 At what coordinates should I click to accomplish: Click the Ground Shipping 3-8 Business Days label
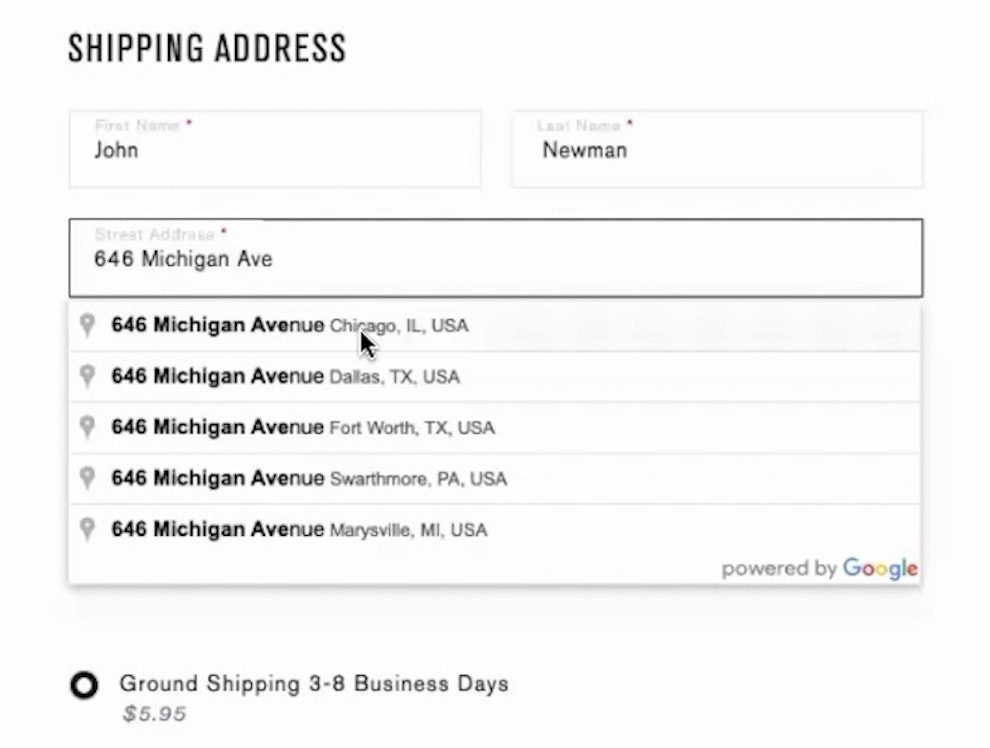coord(314,684)
